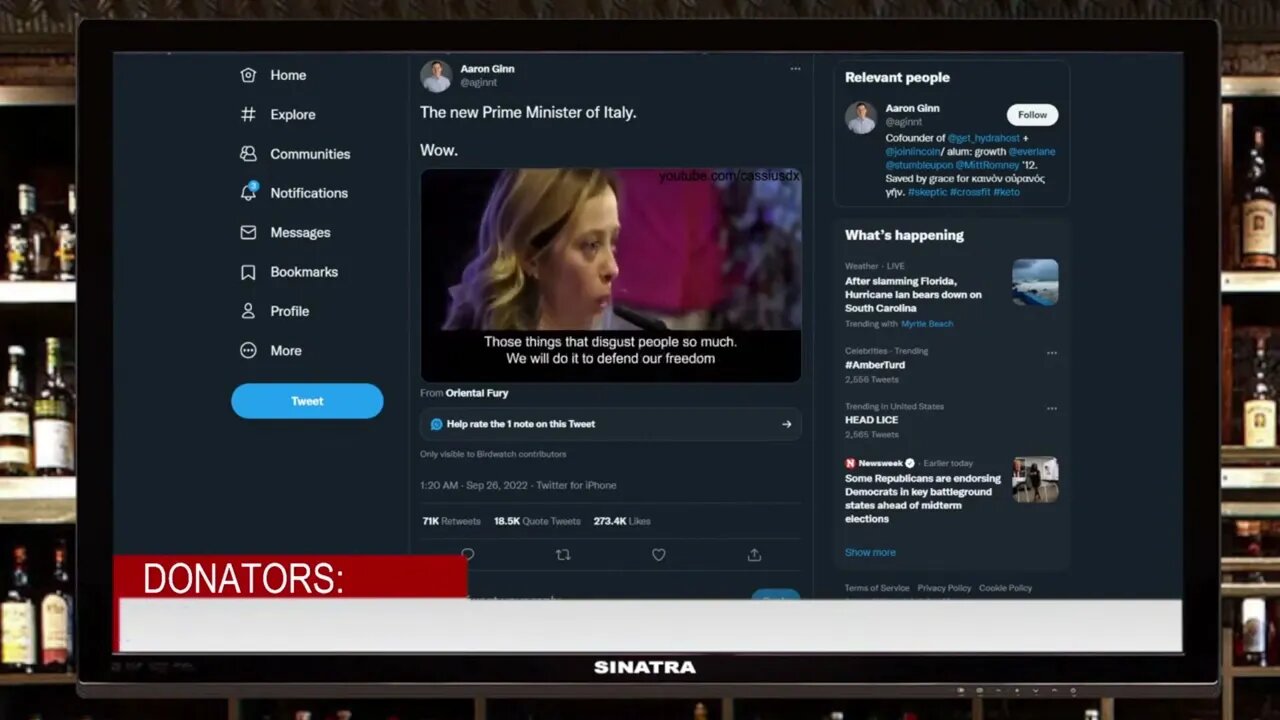1280x720 pixels.
Task: Open Aaron Ginn's tweet avatar
Action: 436,76
